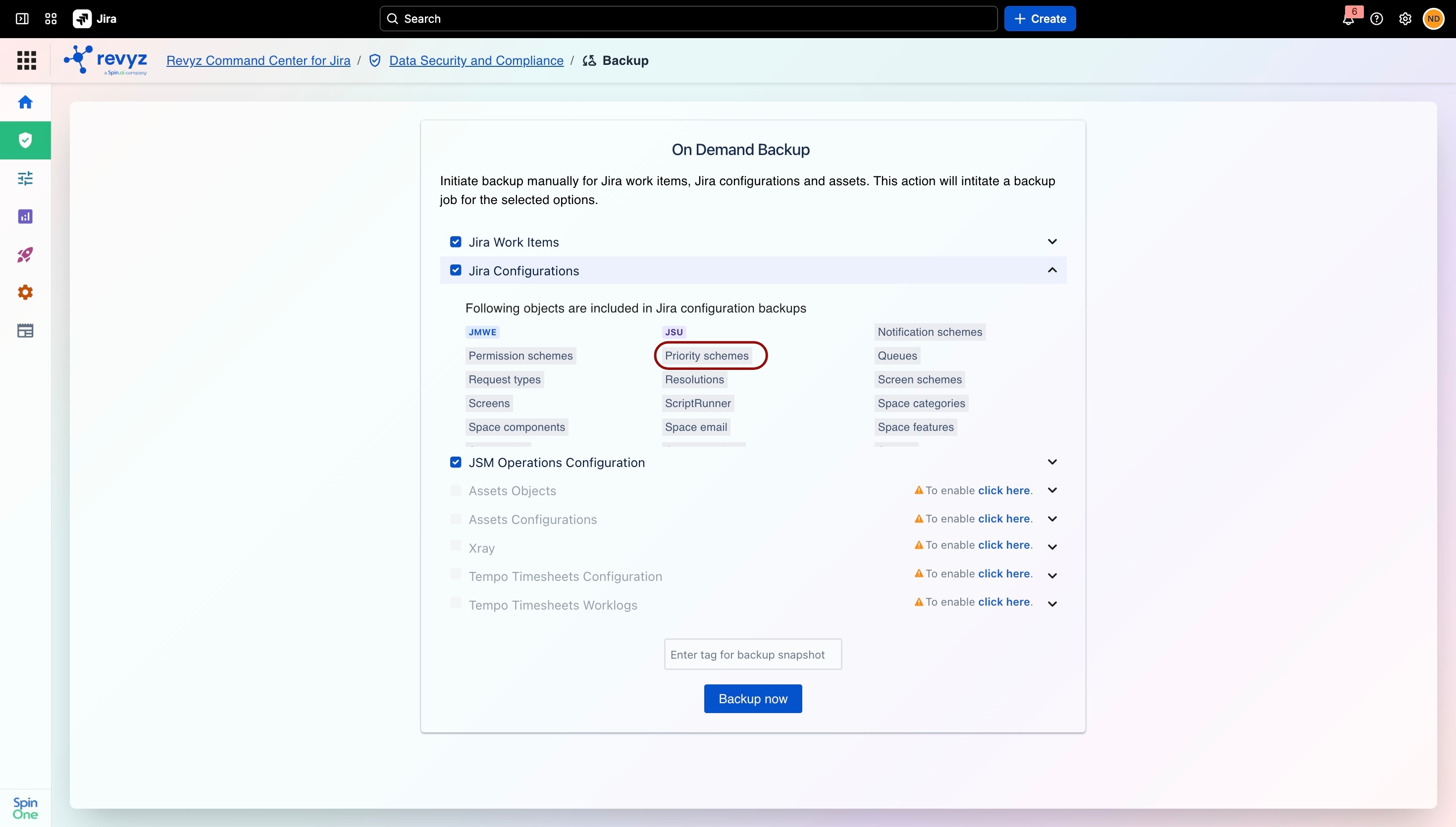Collapse the Jira Configurations section
The width and height of the screenshot is (1456, 827).
[1052, 270]
